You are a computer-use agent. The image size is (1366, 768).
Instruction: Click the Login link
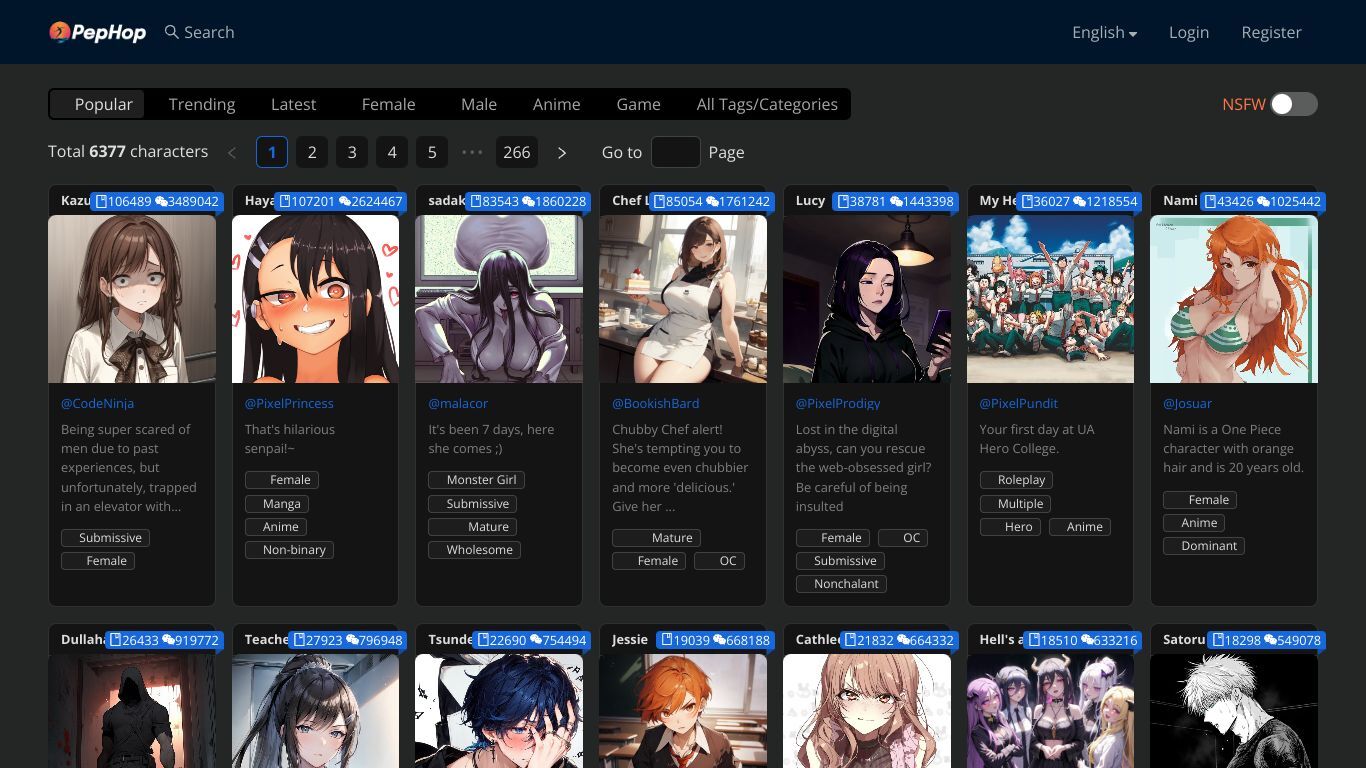1189,32
